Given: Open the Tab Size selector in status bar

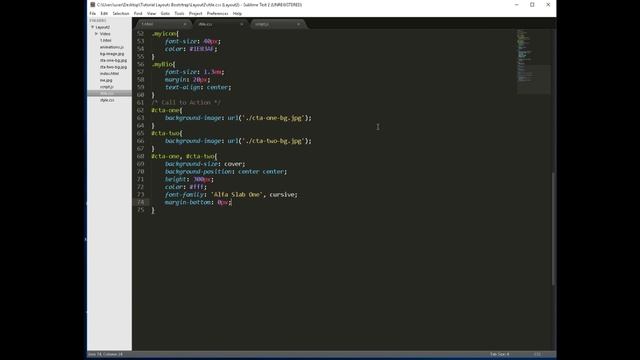Looking at the screenshot, I should coord(499,354).
